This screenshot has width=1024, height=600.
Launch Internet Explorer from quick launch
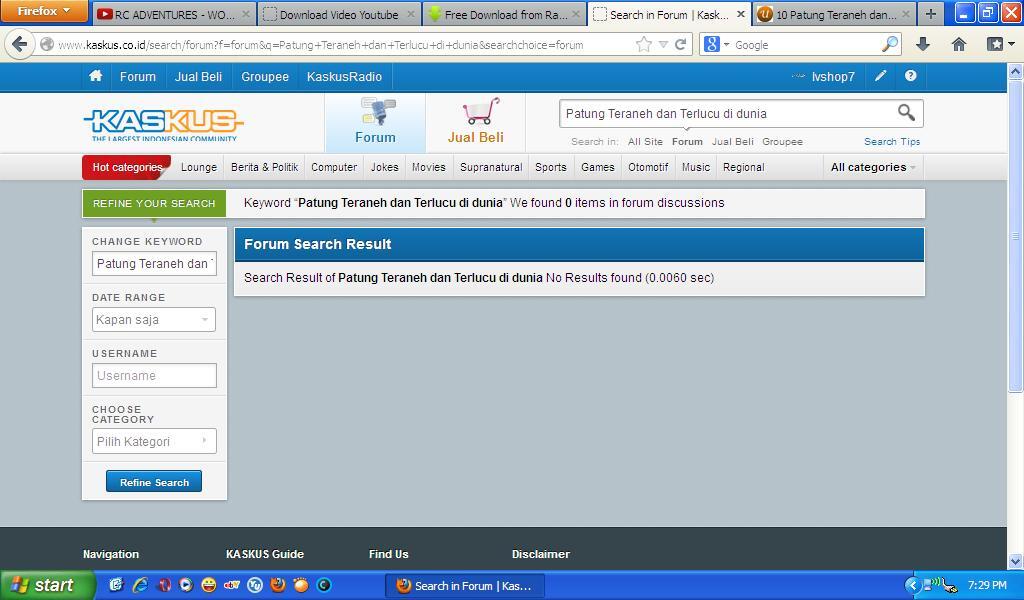(x=140, y=585)
